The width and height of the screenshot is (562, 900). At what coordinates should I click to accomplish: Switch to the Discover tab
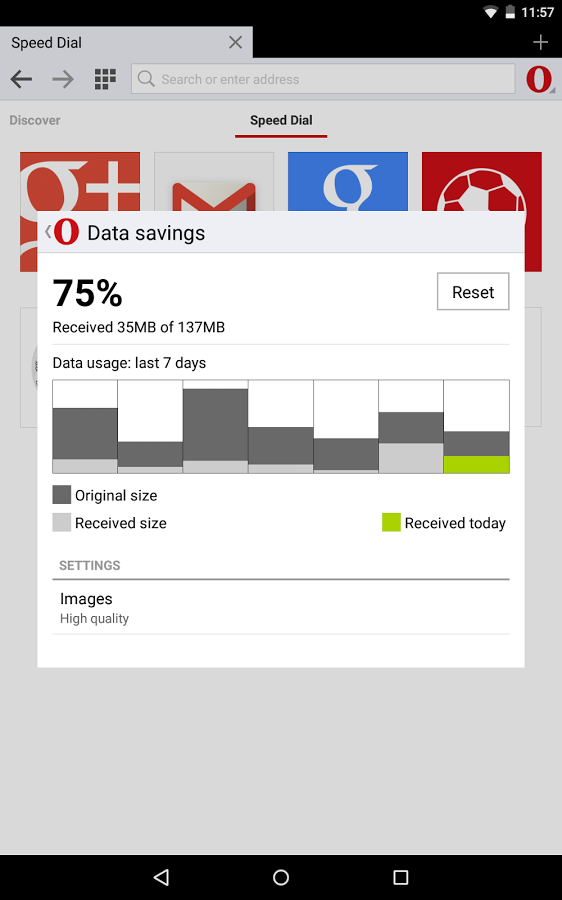34,120
